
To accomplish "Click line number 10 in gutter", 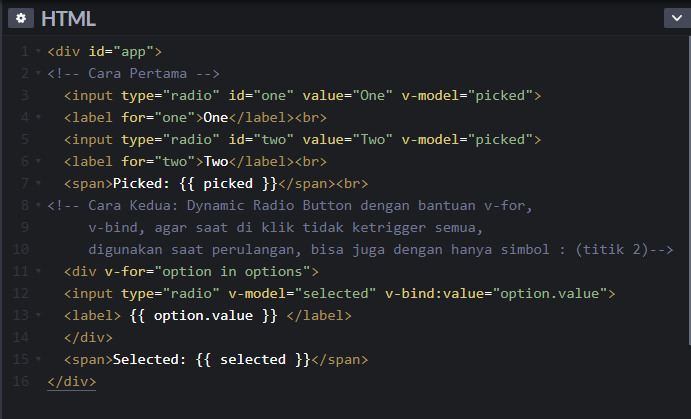I will point(21,249).
